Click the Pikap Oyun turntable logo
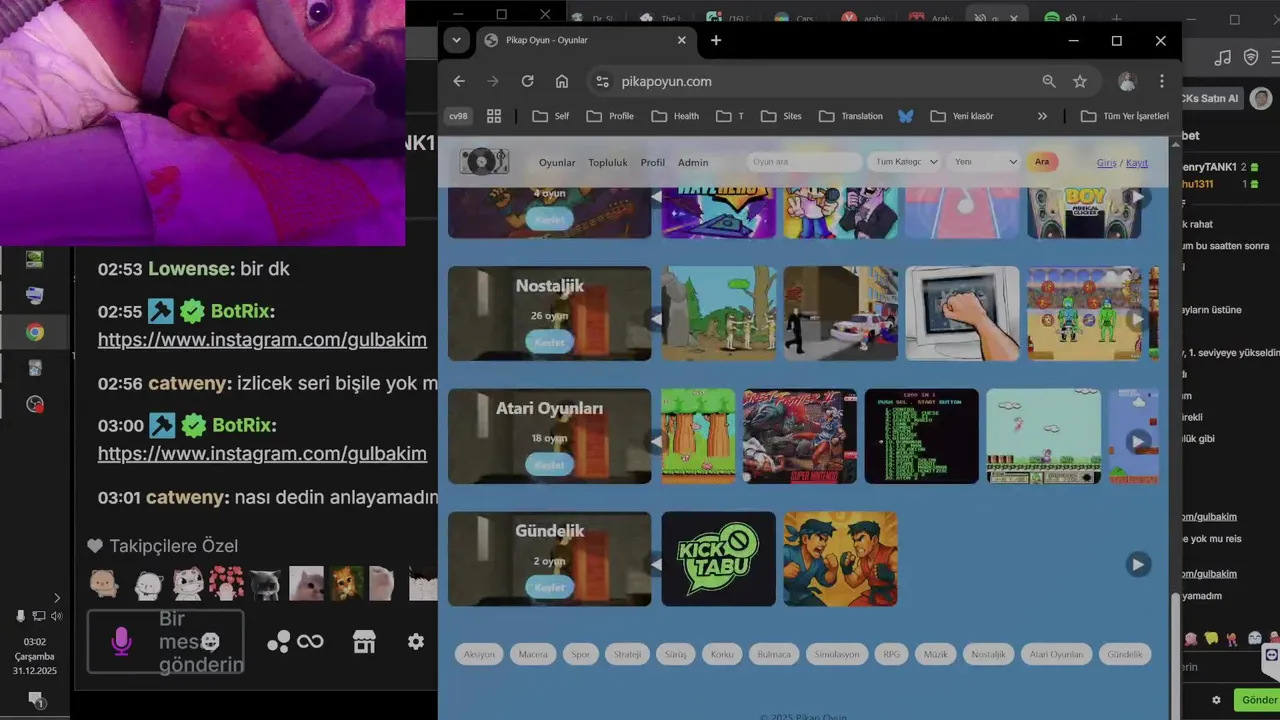The height and width of the screenshot is (720, 1280). pyautogui.click(x=484, y=161)
